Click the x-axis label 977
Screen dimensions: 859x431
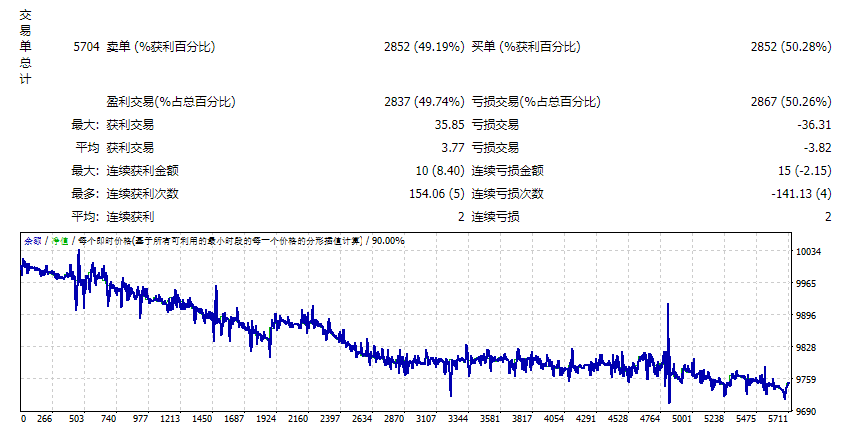tap(140, 418)
